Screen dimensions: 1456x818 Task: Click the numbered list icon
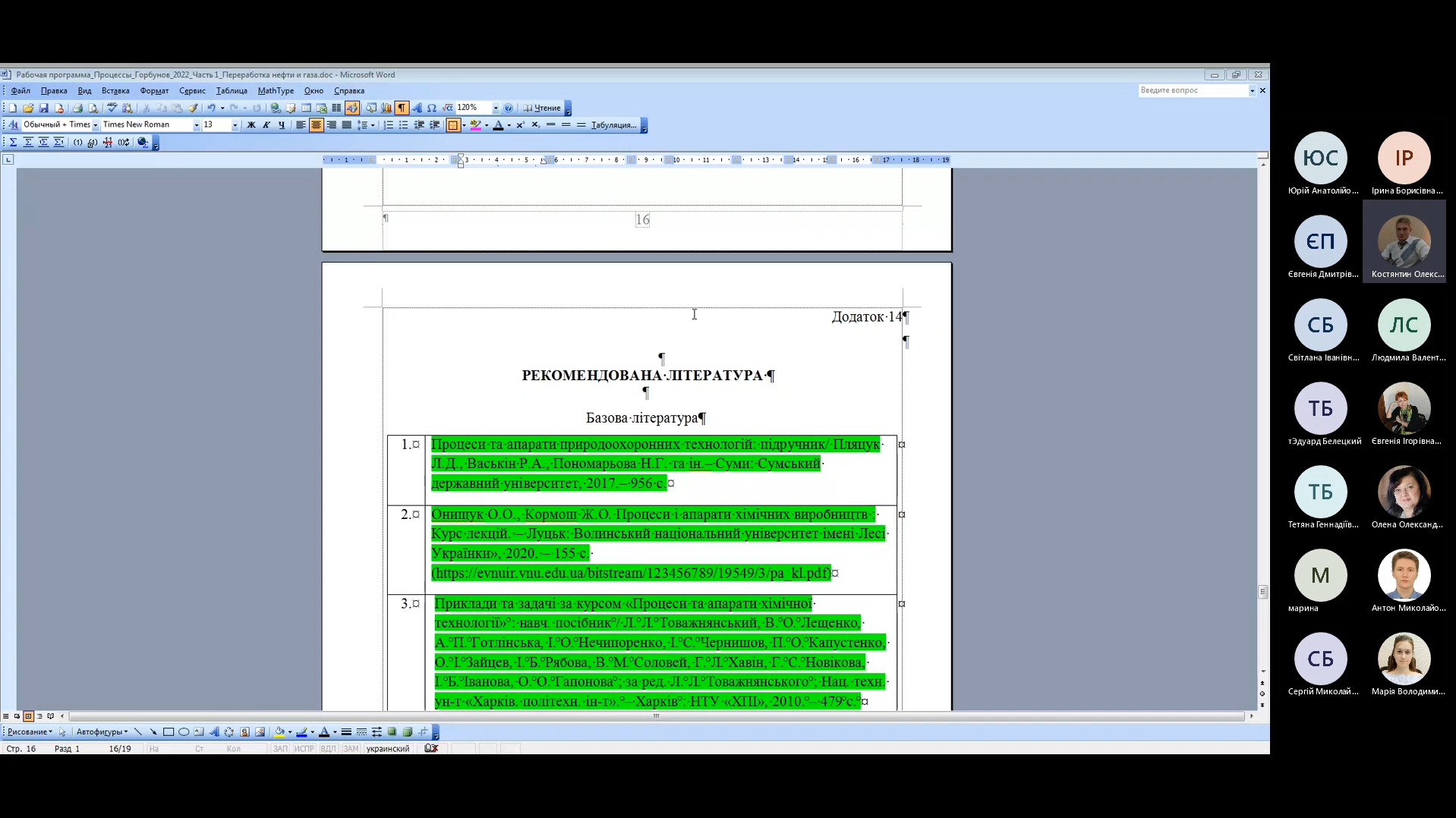[x=389, y=125]
